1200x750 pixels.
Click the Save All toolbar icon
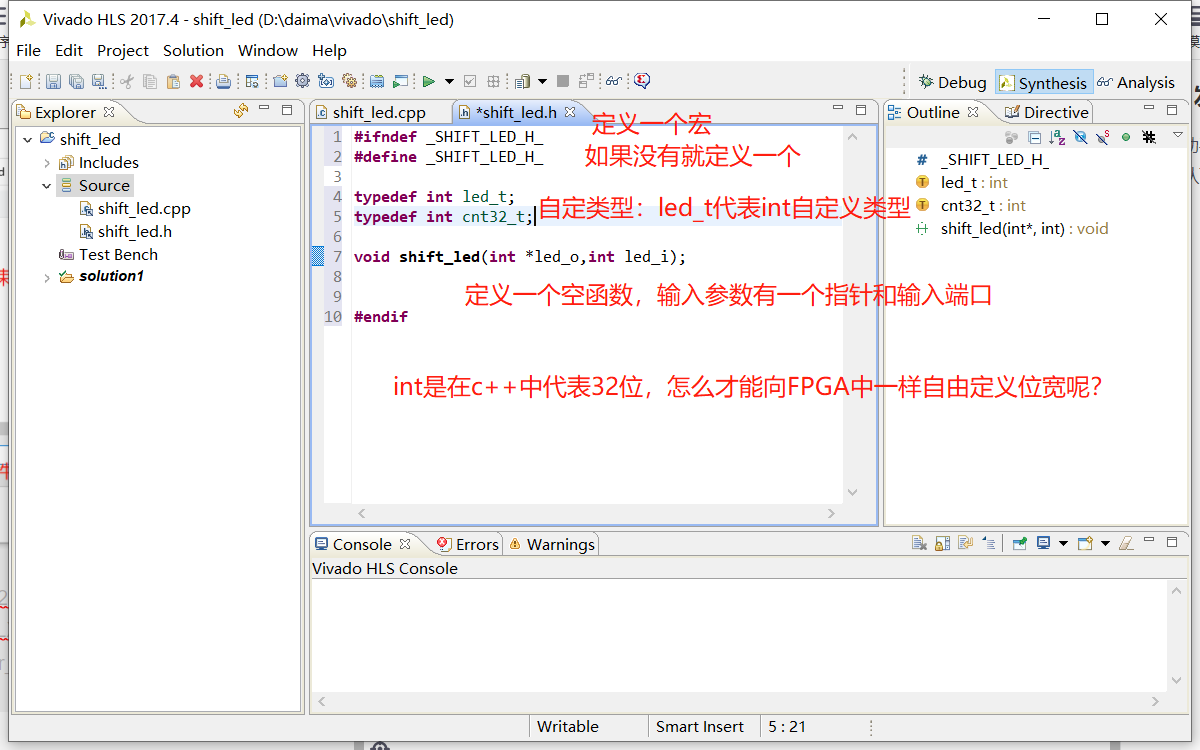pyautogui.click(x=76, y=81)
